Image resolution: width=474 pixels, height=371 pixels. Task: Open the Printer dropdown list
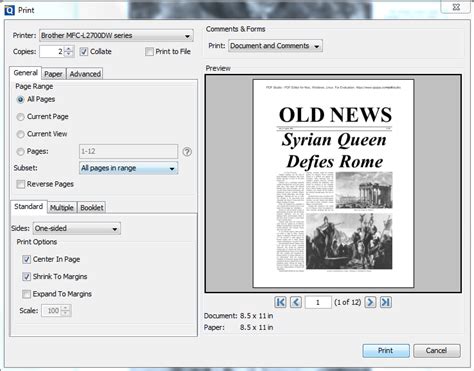(x=116, y=36)
